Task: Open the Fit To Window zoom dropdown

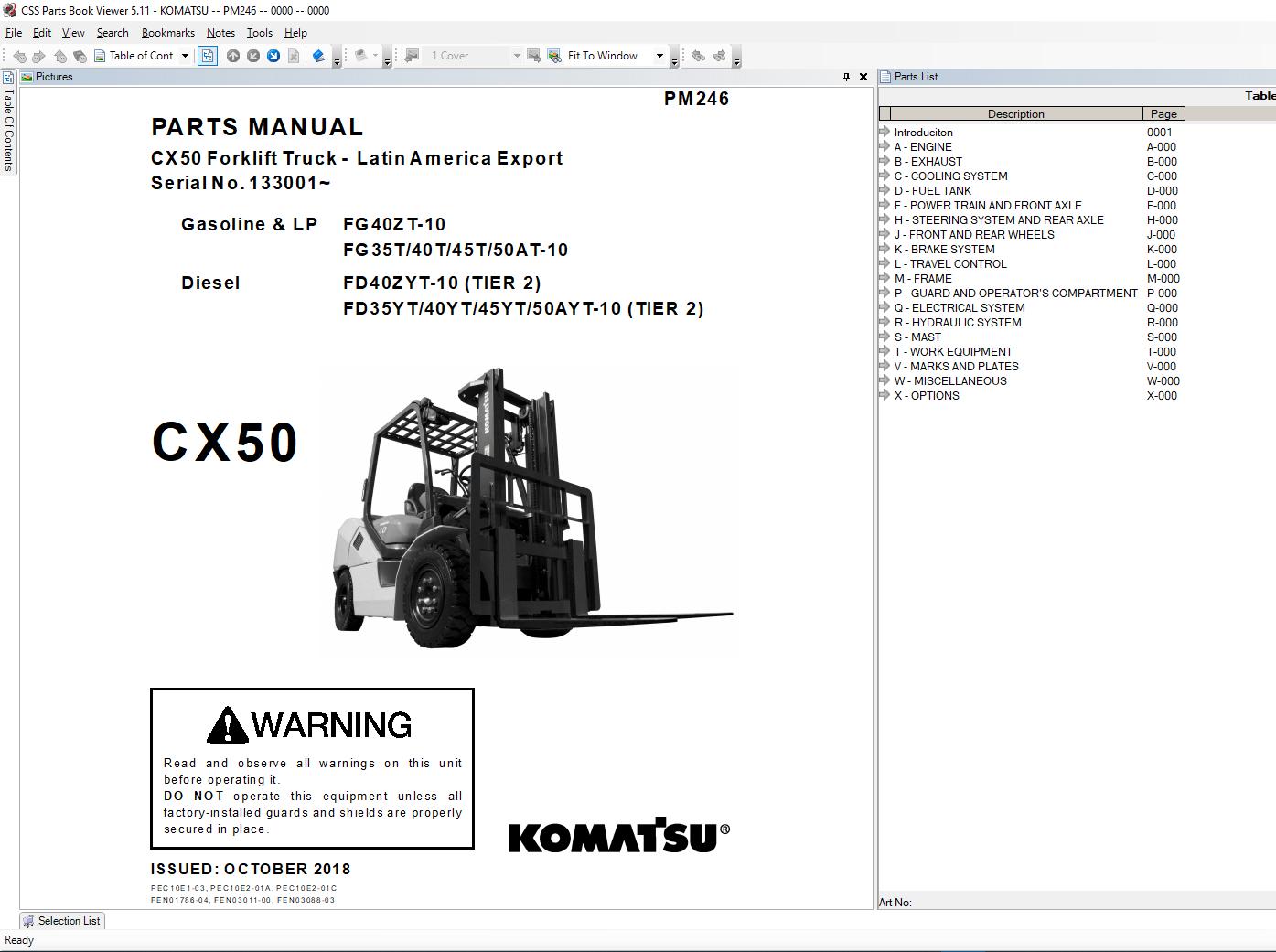Action: click(659, 56)
